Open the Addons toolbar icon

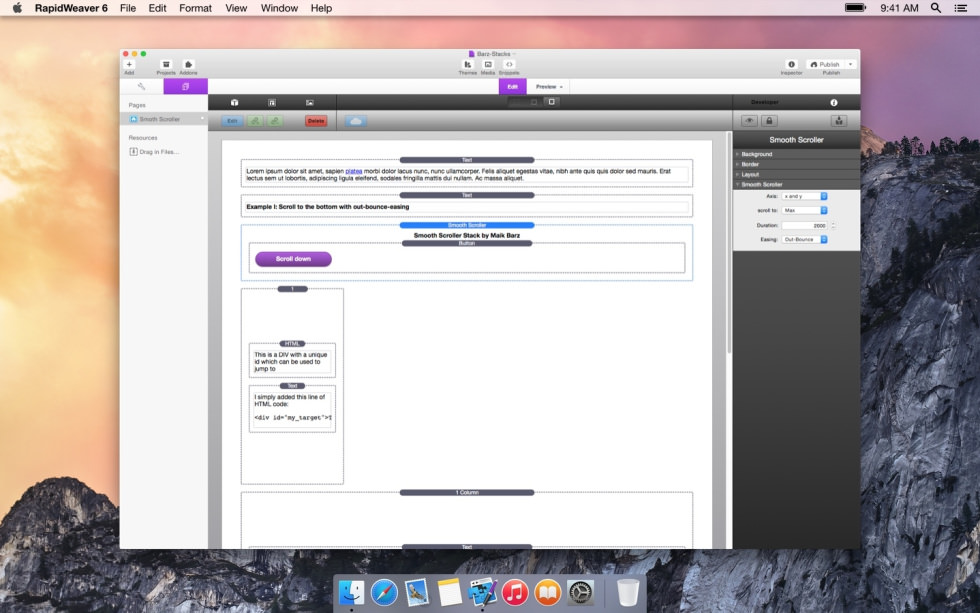click(x=188, y=64)
